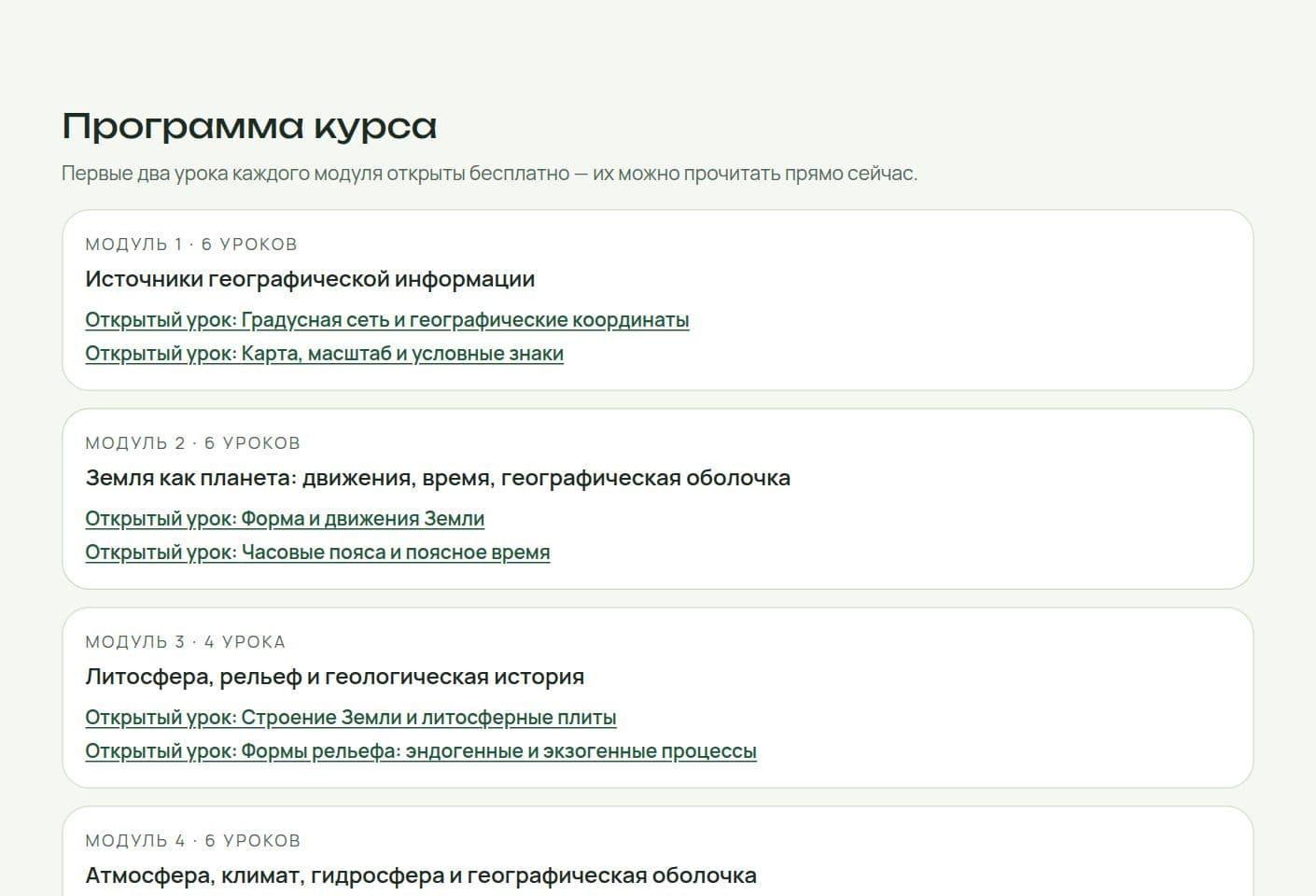Click the heading Программа курса

point(249,126)
